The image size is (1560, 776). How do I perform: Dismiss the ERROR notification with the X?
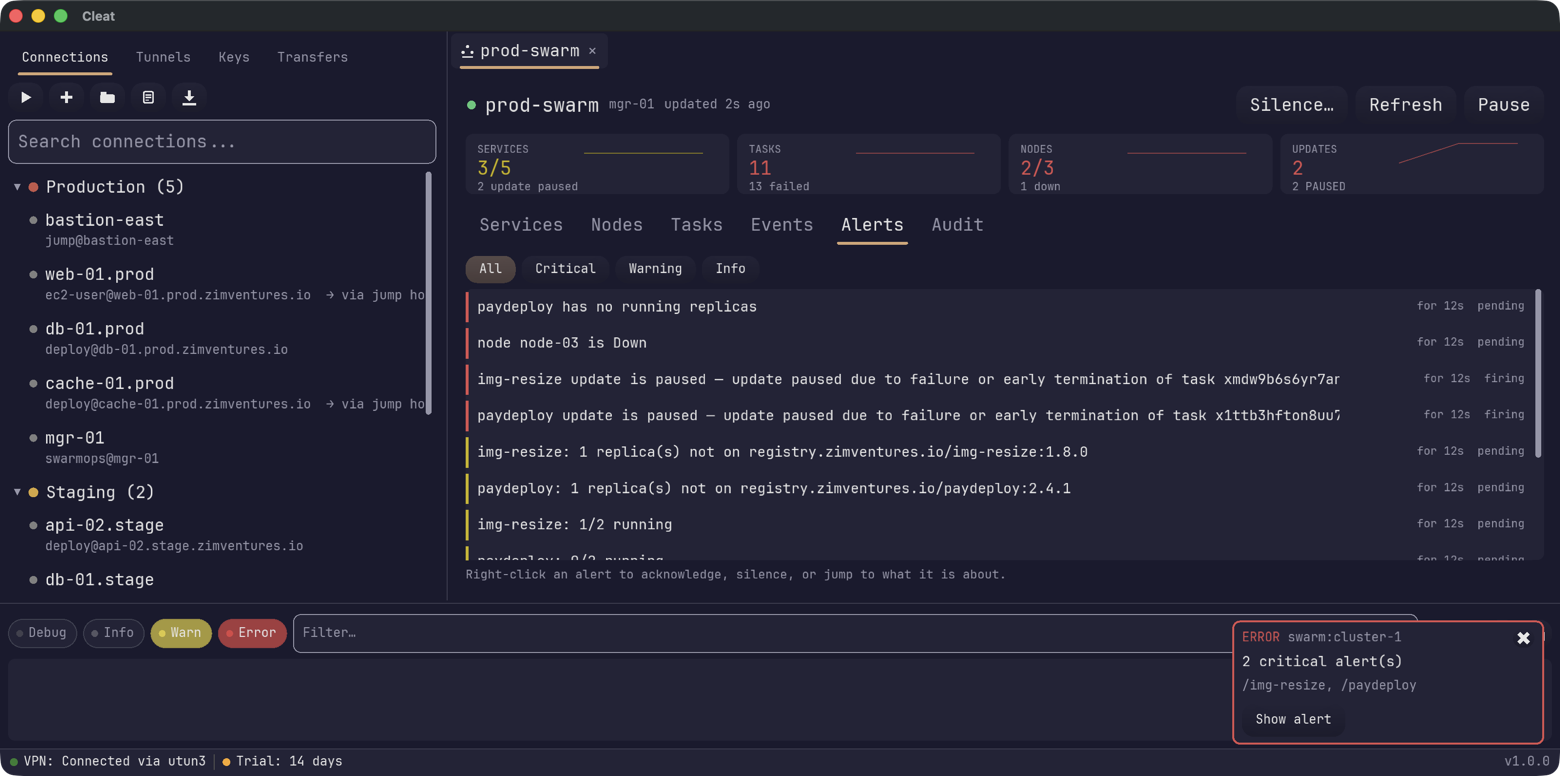1523,638
